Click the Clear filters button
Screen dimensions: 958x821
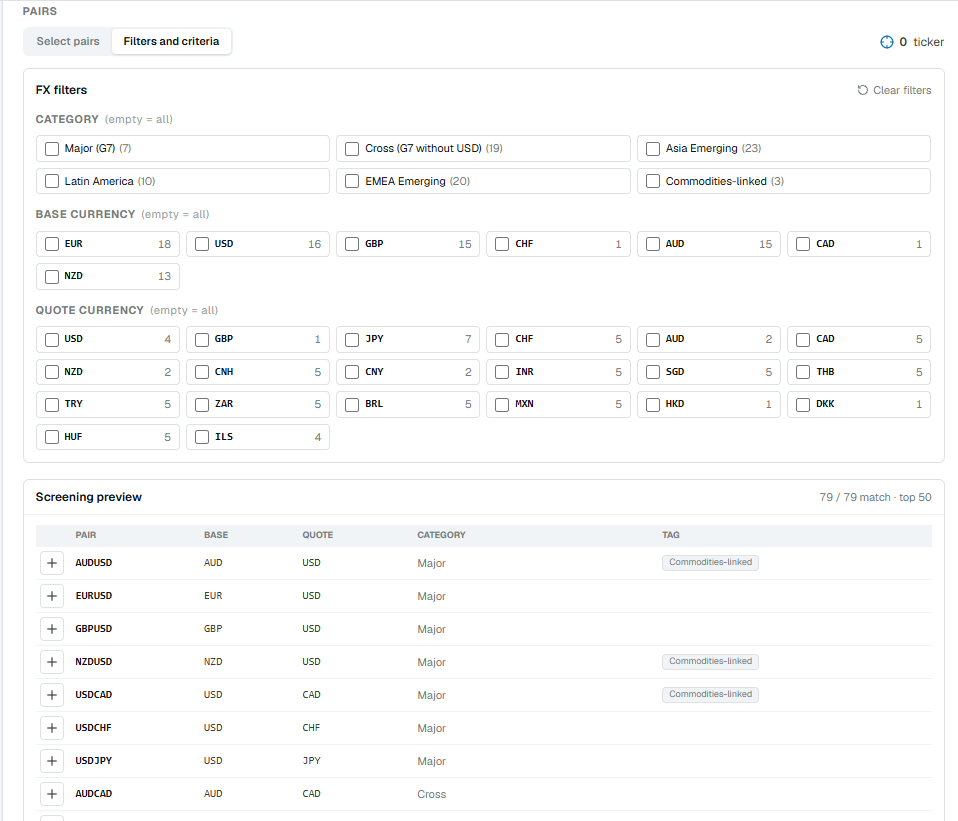click(894, 90)
